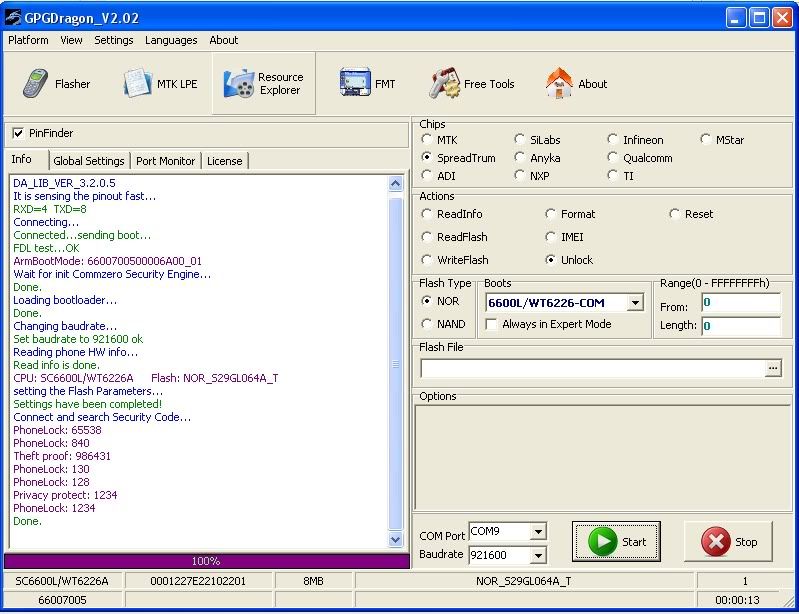Open the Settings menu

(x=114, y=40)
